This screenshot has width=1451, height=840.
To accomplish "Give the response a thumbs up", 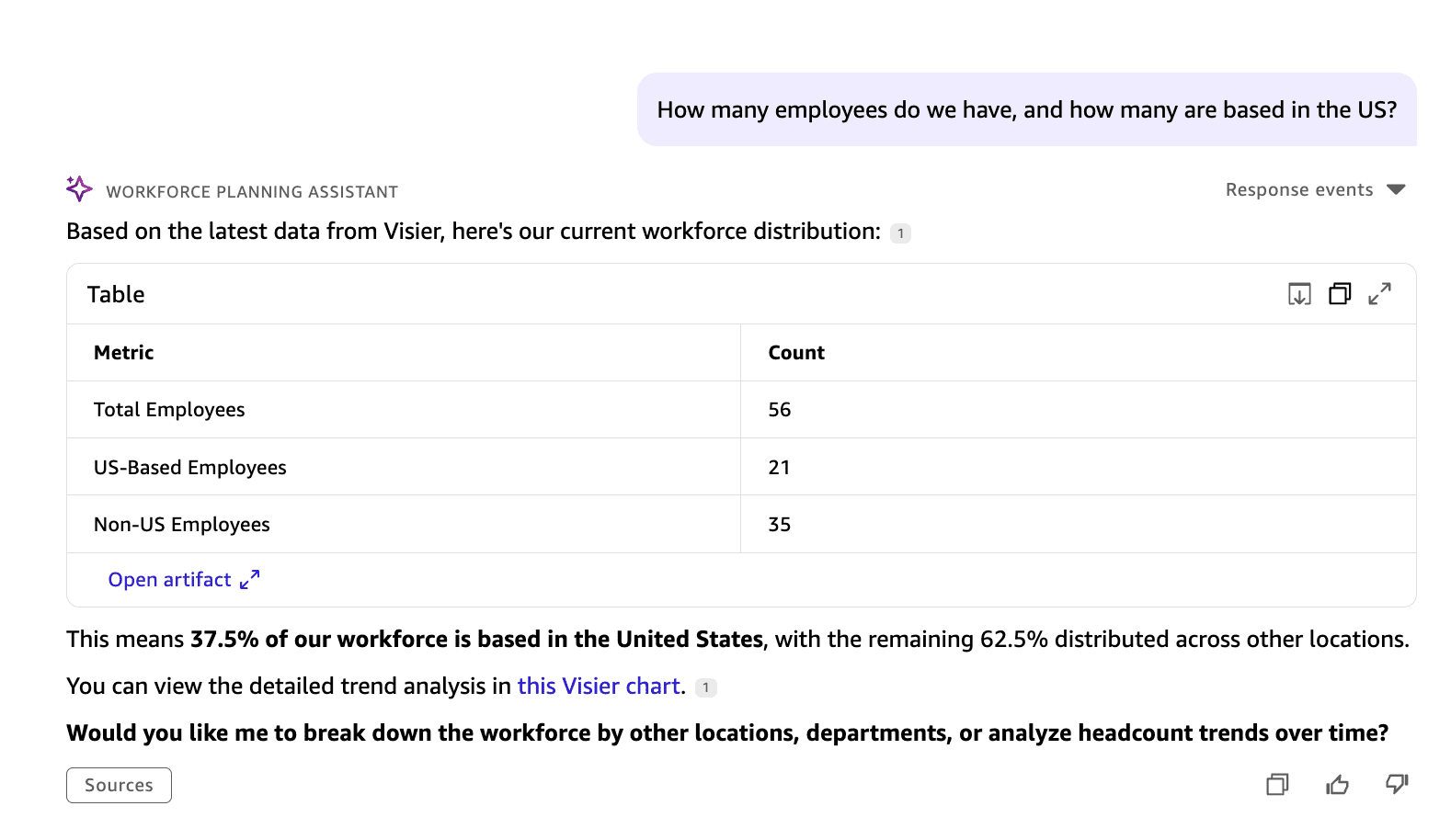I will tap(1337, 785).
